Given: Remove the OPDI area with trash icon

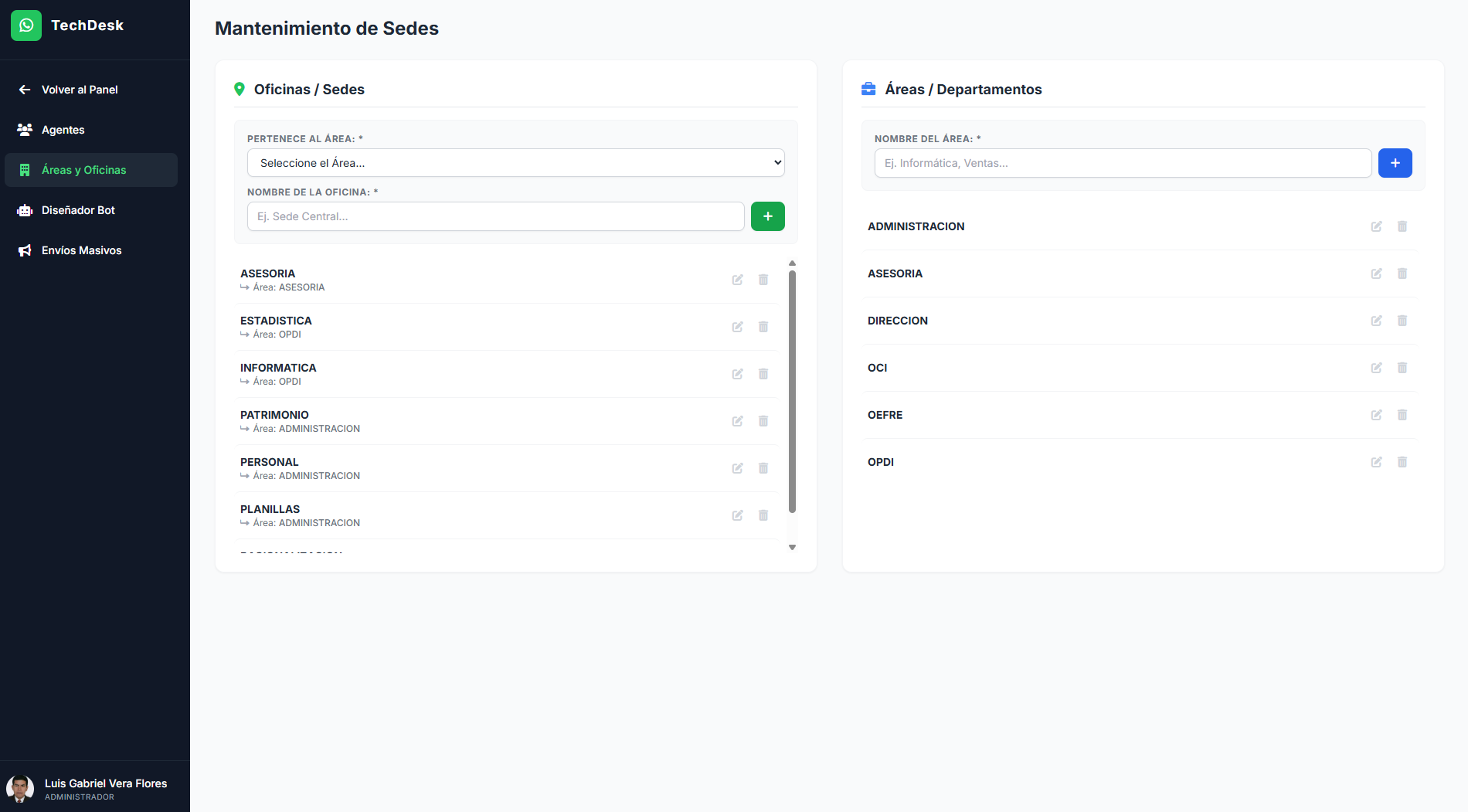Looking at the screenshot, I should (x=1402, y=462).
